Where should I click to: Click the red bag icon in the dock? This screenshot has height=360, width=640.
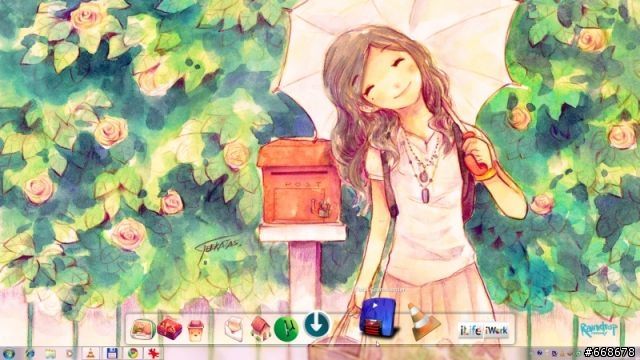tap(169, 329)
